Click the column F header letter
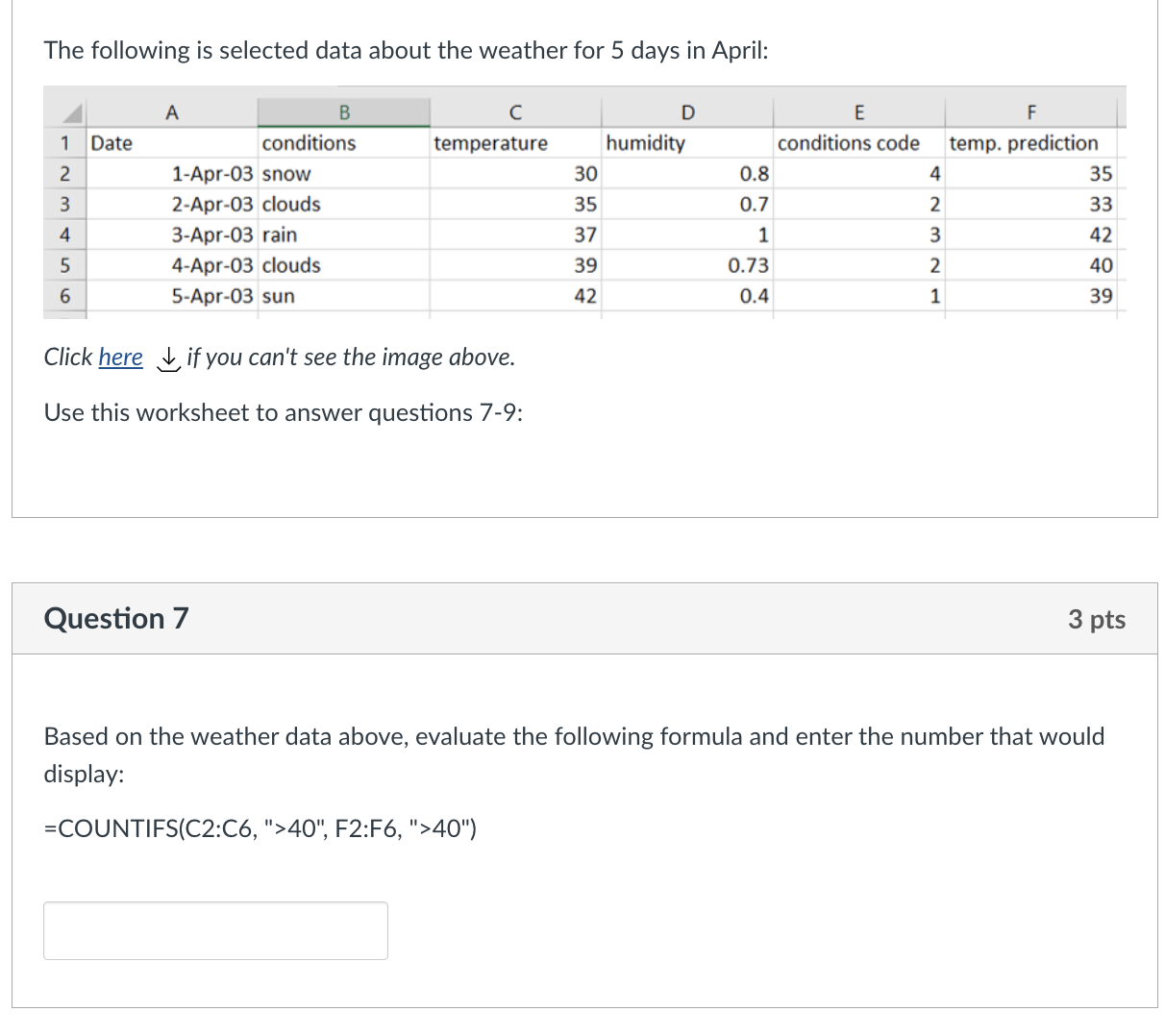Image resolution: width=1165 pixels, height=1036 pixels. tap(1031, 112)
